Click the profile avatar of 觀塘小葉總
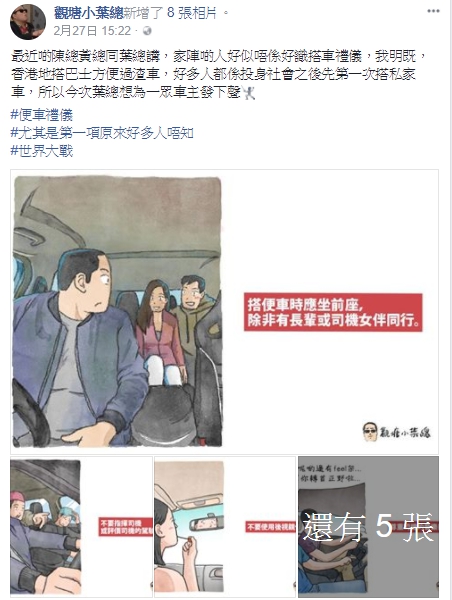 28,21
